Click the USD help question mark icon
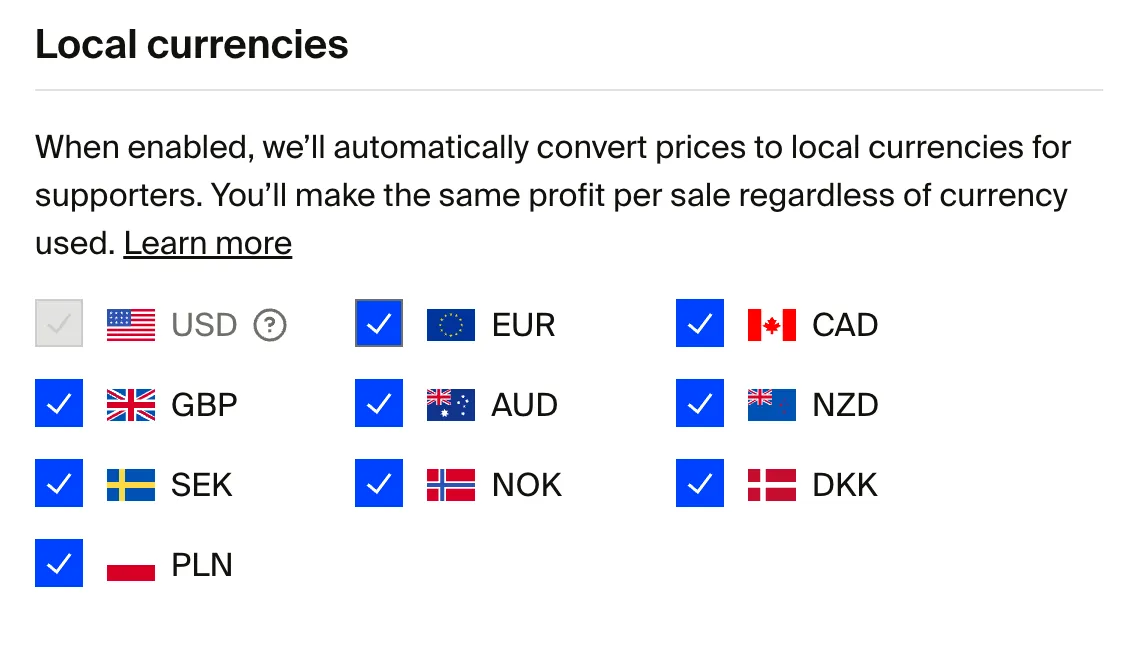The width and height of the screenshot is (1142, 648). click(x=270, y=325)
